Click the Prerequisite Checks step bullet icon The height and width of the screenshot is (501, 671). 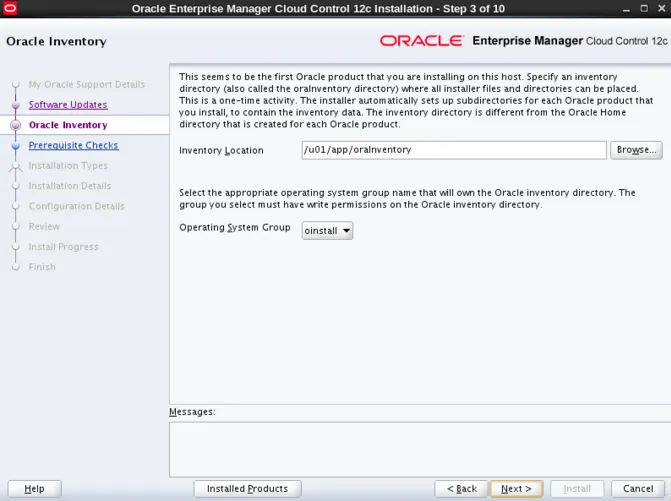pos(16,146)
